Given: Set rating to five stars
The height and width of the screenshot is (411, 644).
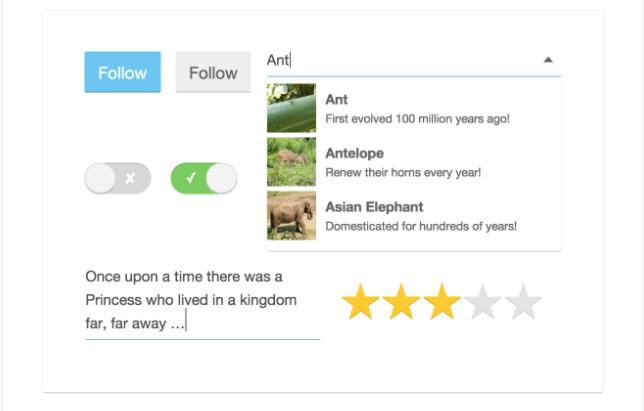Looking at the screenshot, I should tap(522, 302).
